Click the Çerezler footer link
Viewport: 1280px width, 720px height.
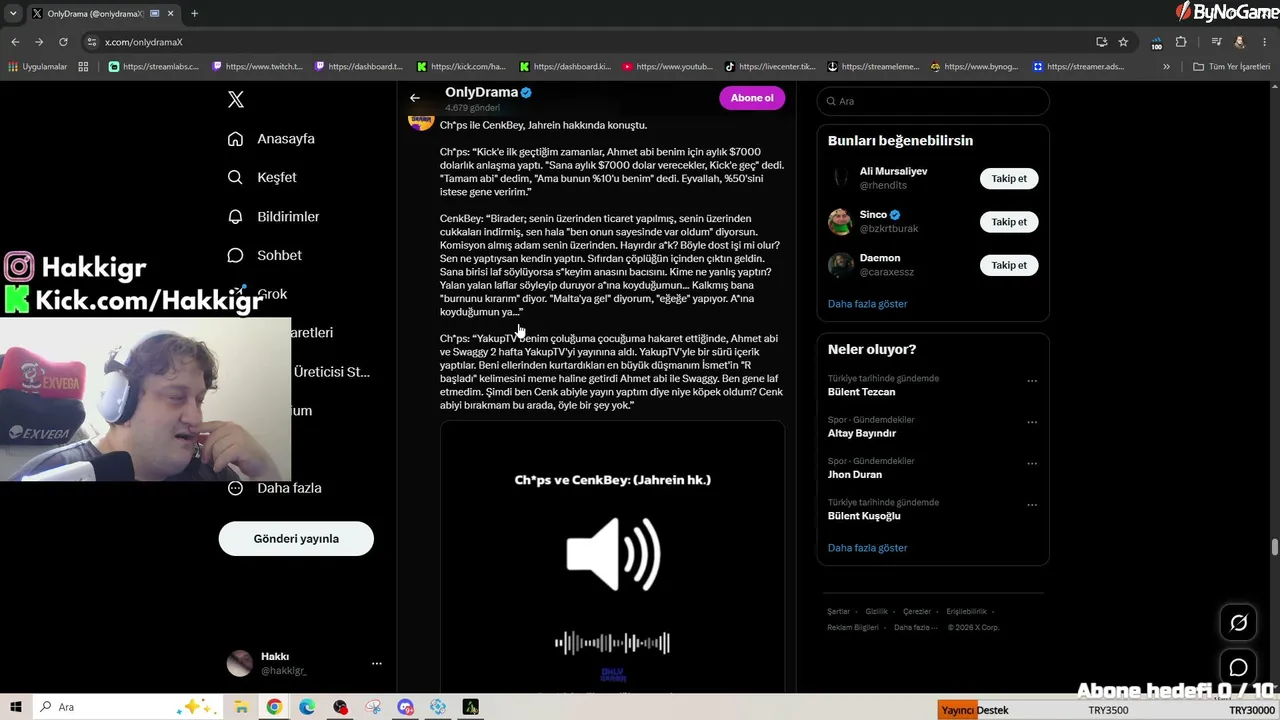point(917,611)
